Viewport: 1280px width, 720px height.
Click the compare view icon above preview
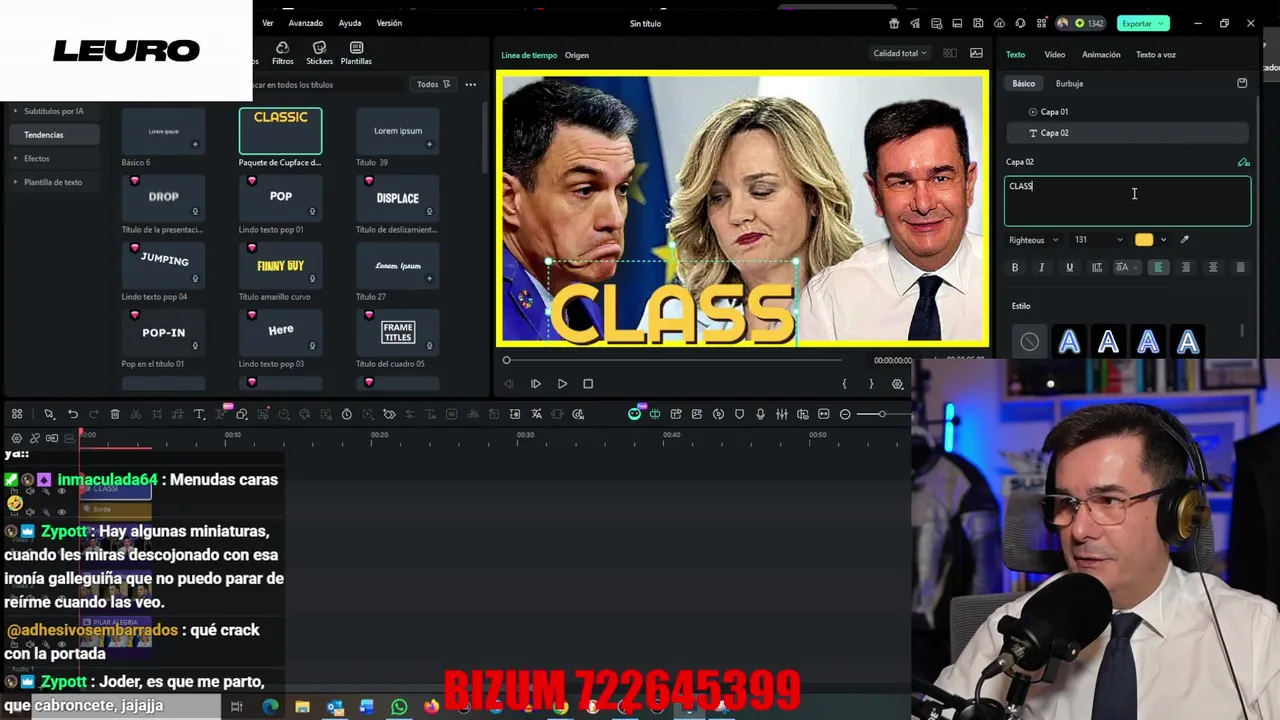click(950, 53)
